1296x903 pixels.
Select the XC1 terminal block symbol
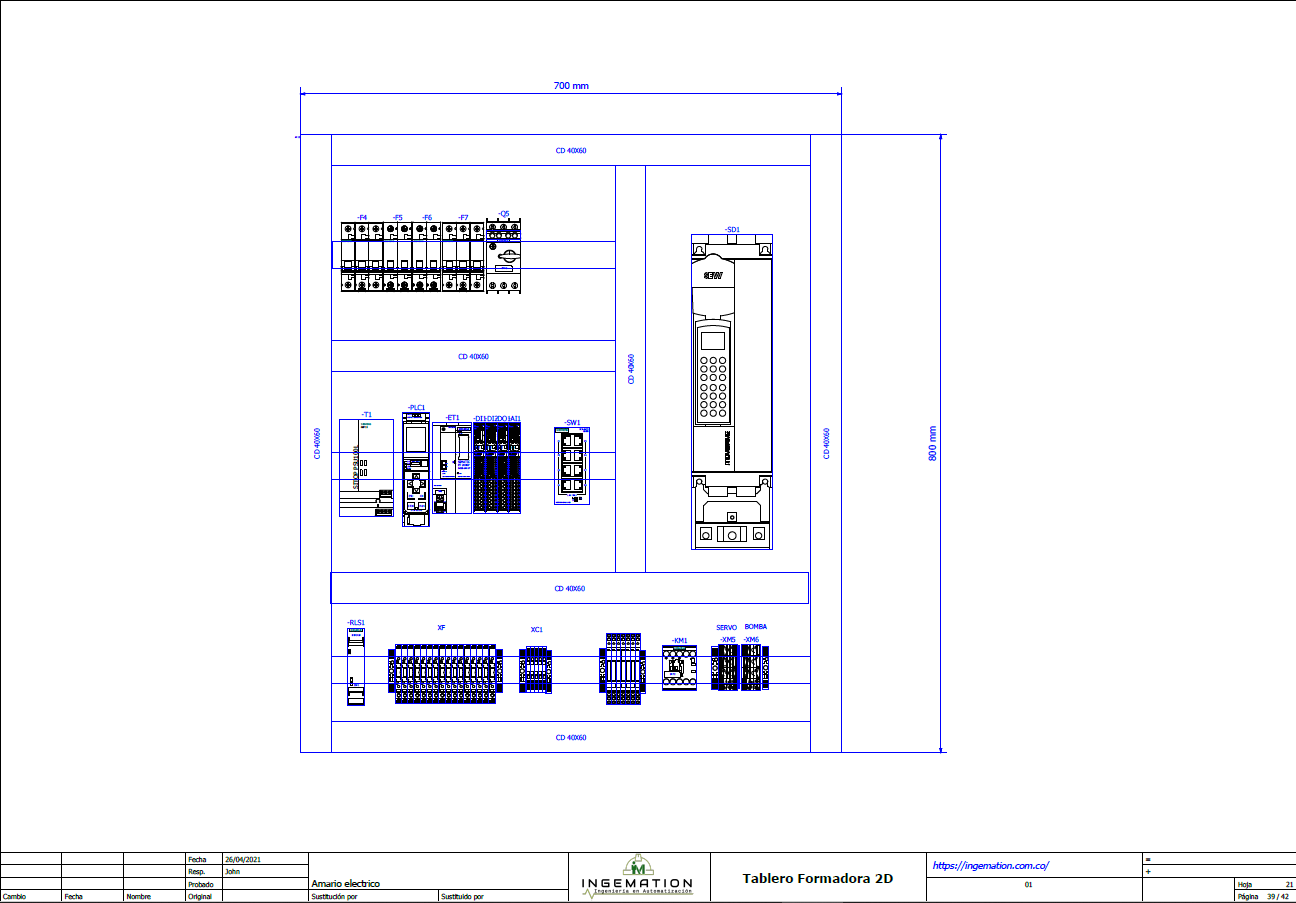coord(535,669)
